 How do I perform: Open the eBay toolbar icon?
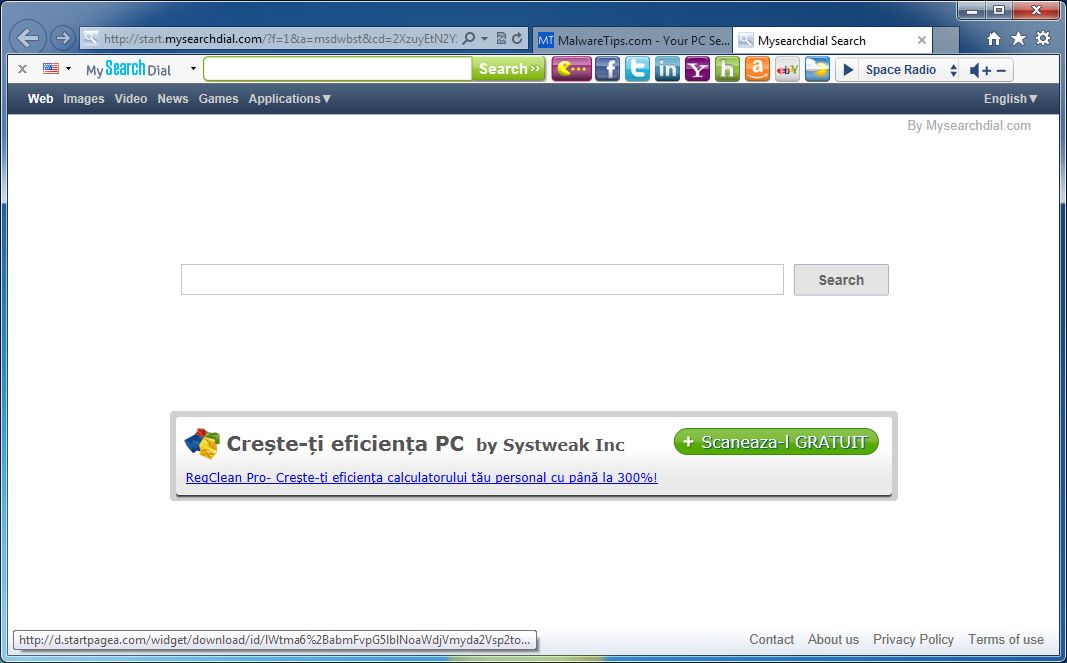787,69
